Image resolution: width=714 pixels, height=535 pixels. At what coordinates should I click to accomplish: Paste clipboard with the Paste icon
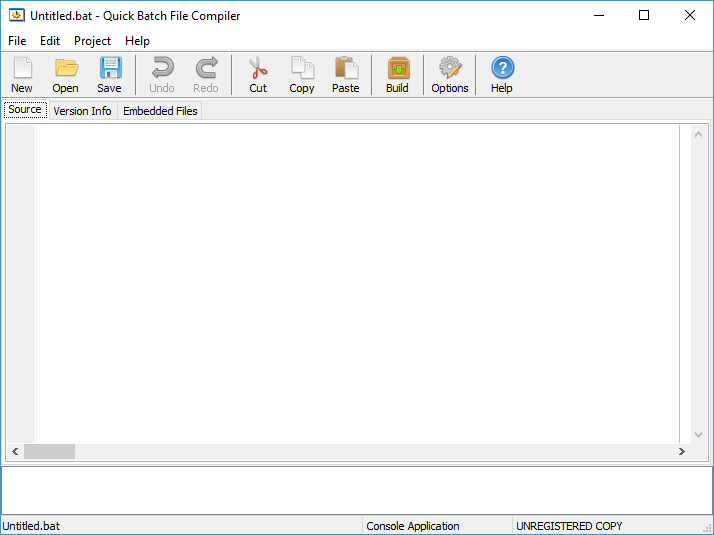tap(346, 75)
